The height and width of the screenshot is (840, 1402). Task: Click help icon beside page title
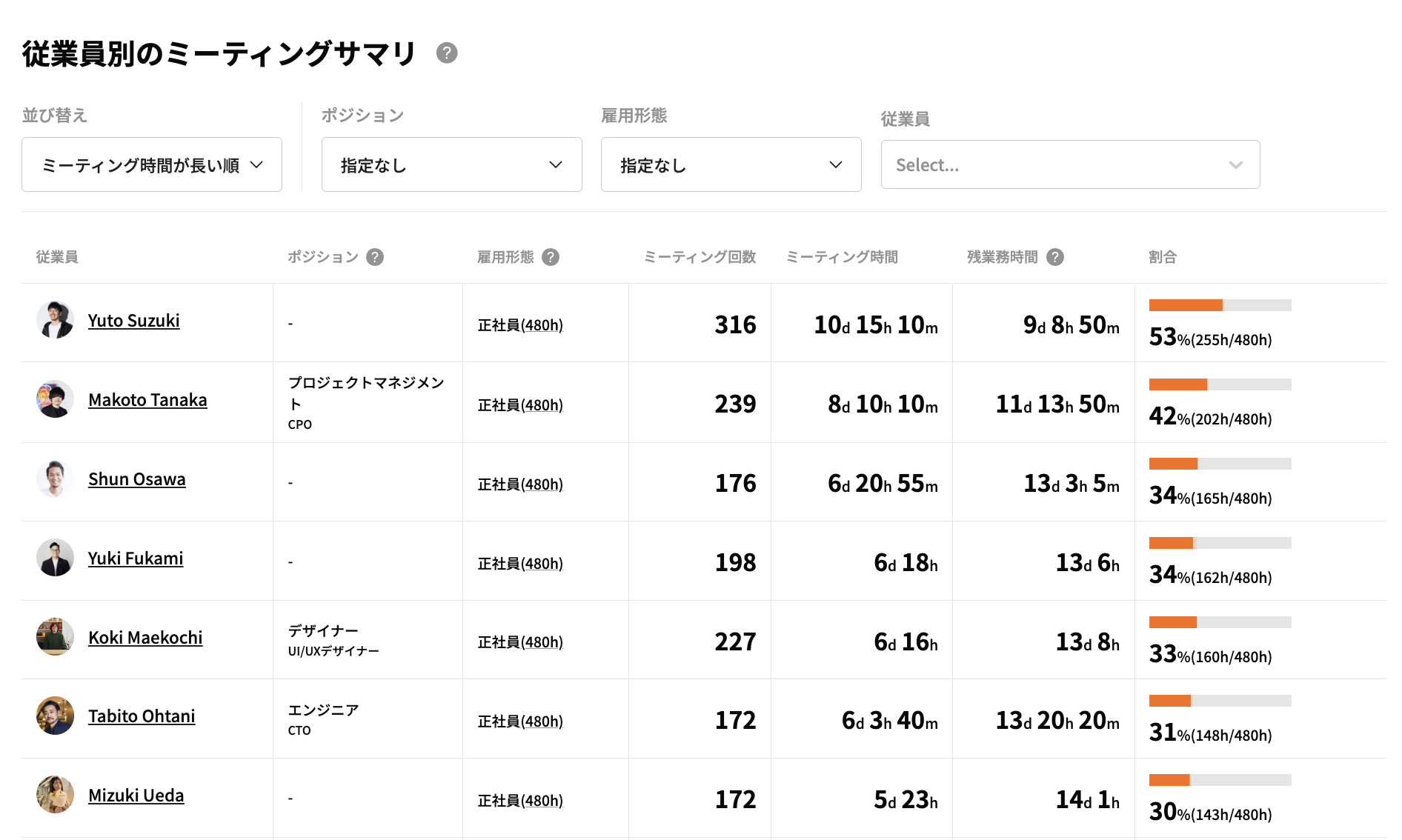click(446, 53)
